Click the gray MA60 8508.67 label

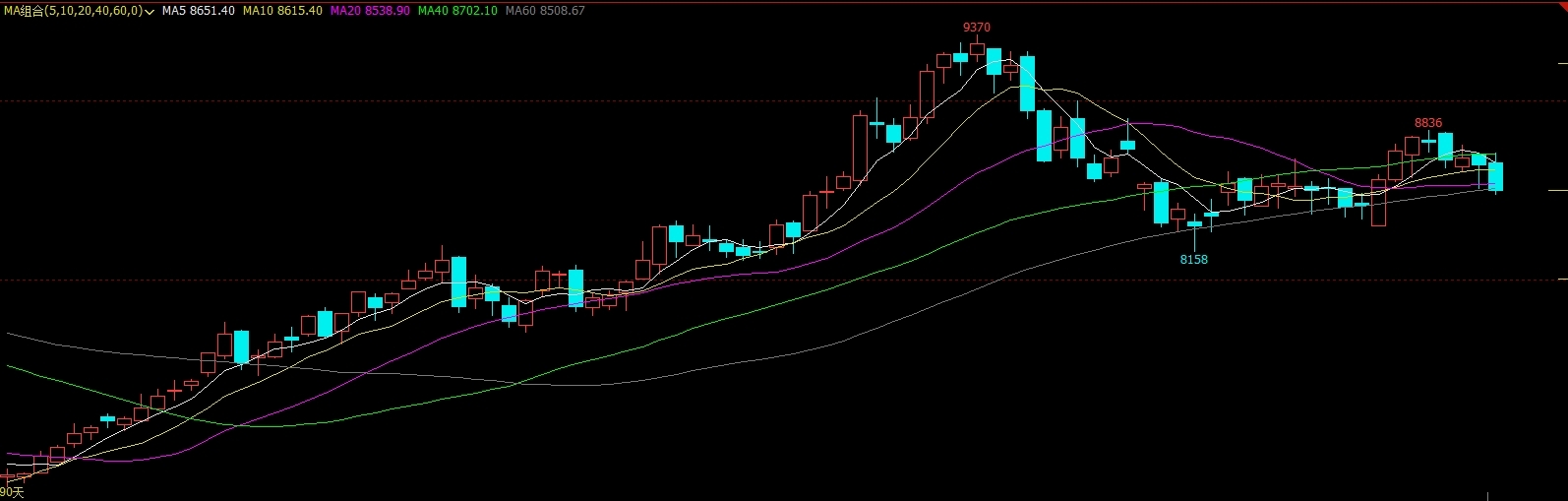click(x=545, y=11)
